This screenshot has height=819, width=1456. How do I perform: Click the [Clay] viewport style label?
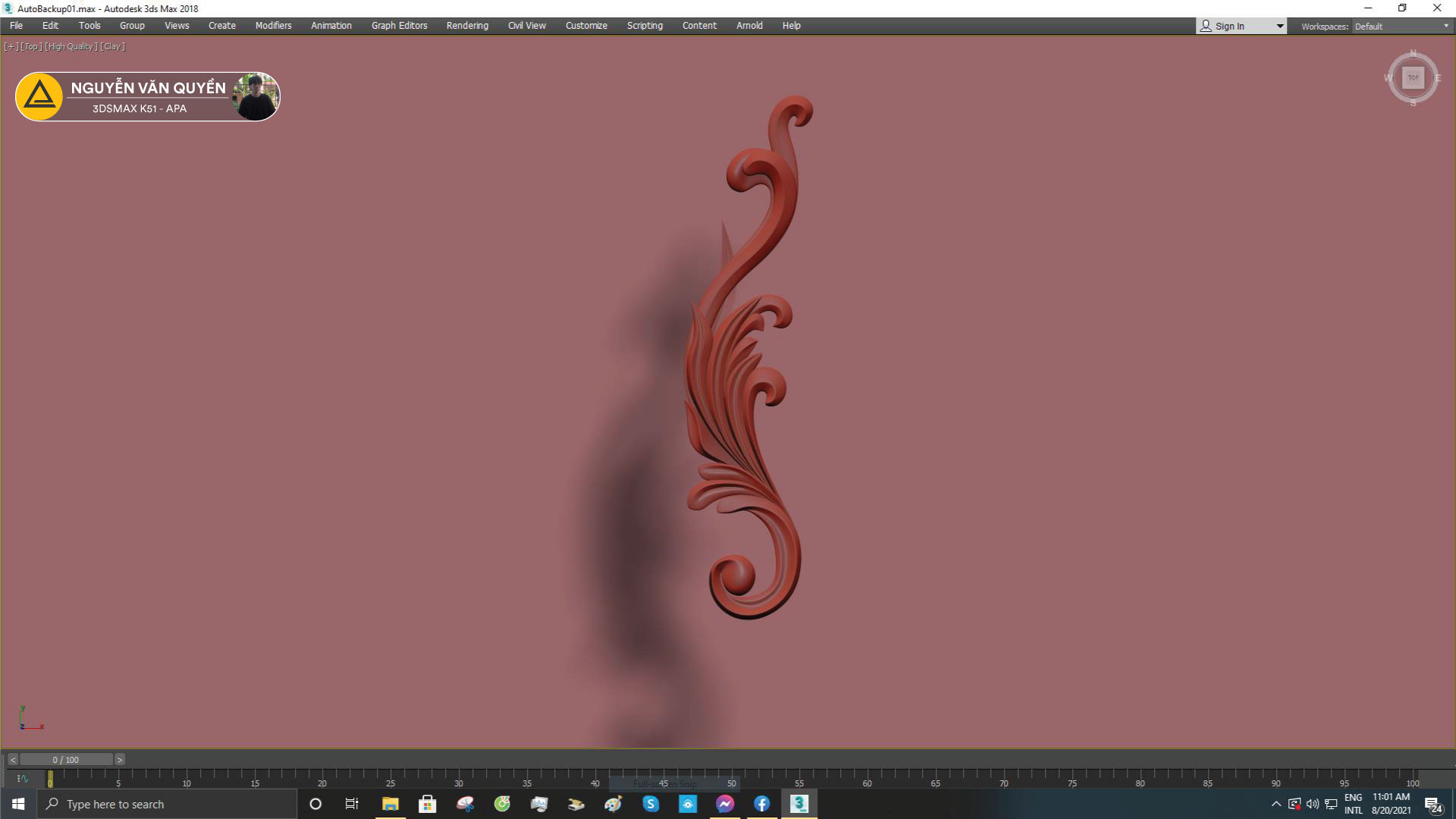pyautogui.click(x=112, y=46)
